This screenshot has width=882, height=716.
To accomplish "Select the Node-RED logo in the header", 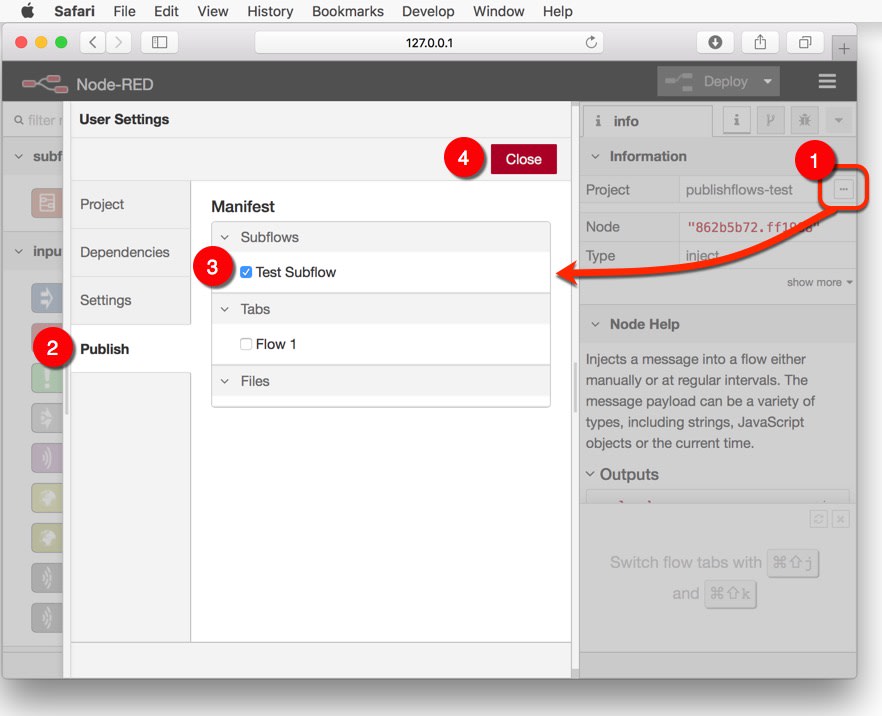I will (x=45, y=84).
